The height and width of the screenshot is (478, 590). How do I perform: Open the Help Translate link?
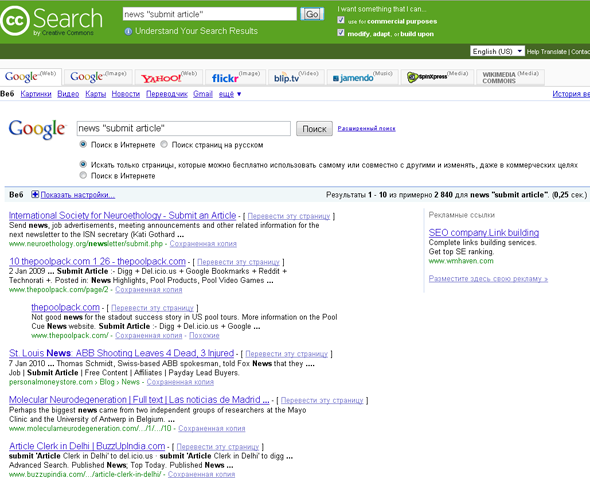(547, 52)
